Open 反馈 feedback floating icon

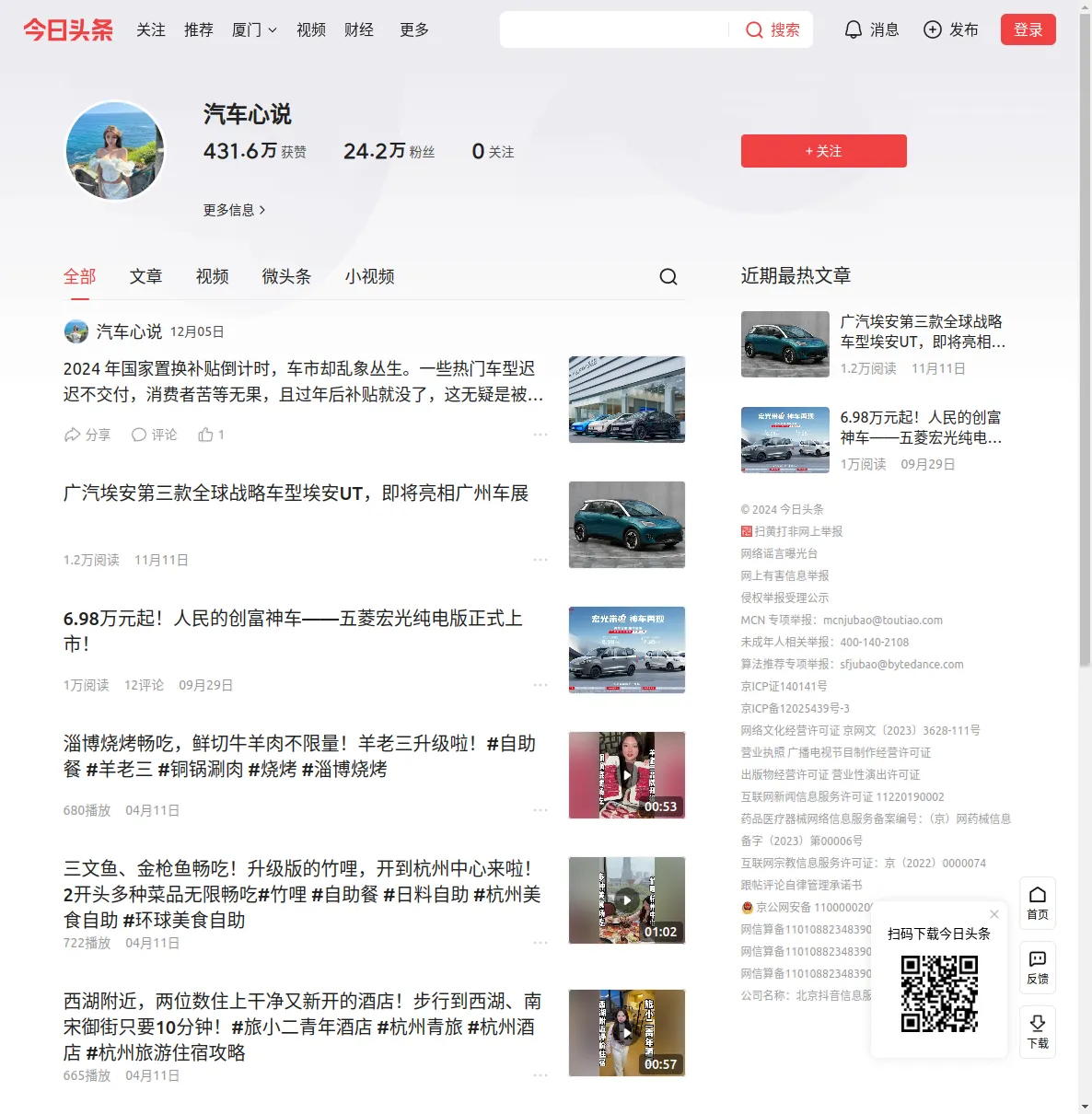[x=1038, y=968]
